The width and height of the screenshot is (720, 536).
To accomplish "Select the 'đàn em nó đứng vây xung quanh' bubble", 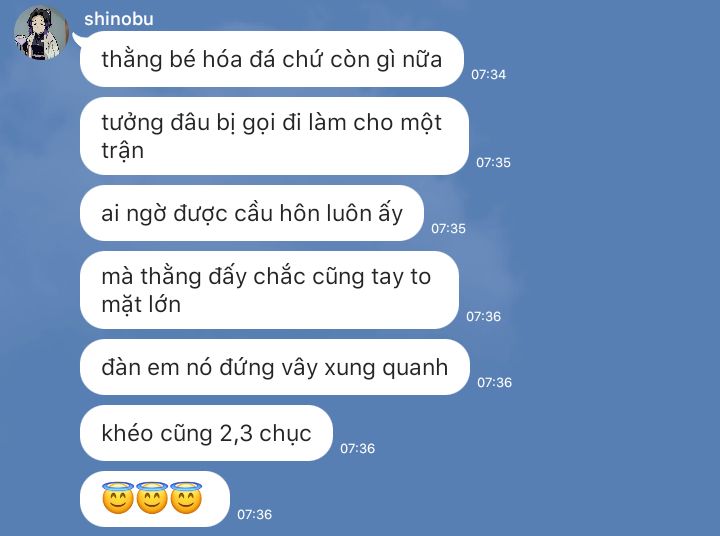I will (x=275, y=367).
